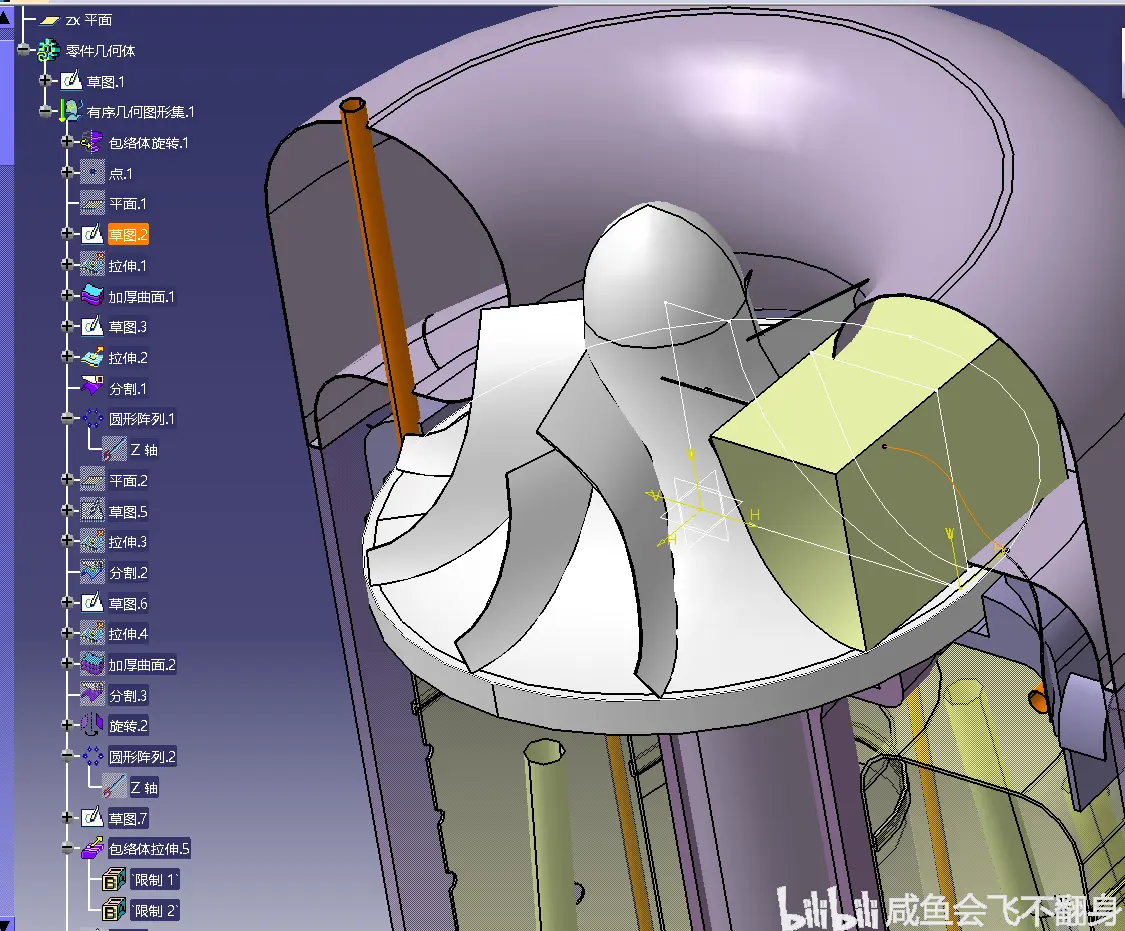This screenshot has width=1125, height=931.
Task: Click the 拉伸.2 extrude icon
Action: click(92, 357)
